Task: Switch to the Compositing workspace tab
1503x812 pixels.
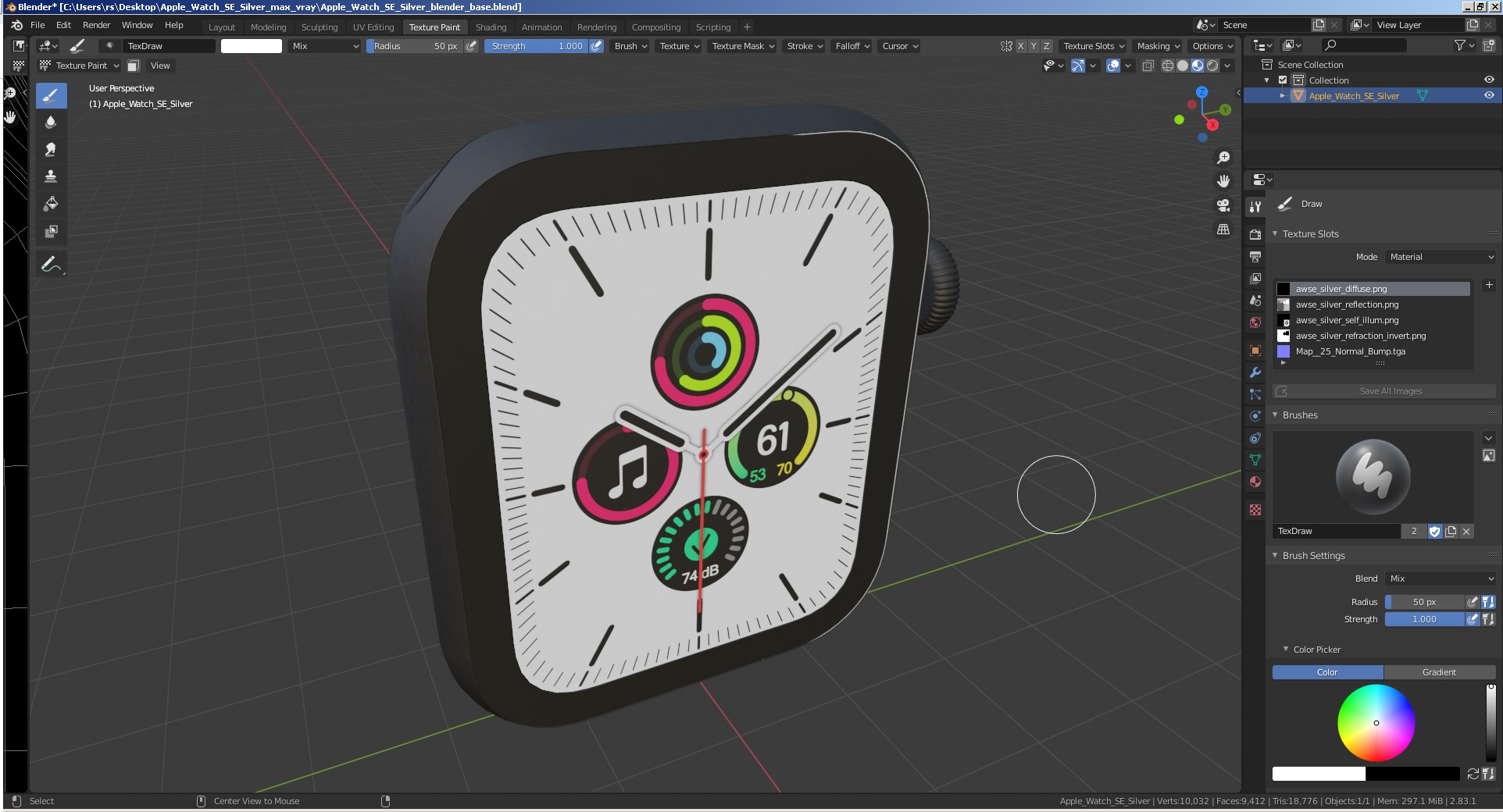Action: pos(656,27)
